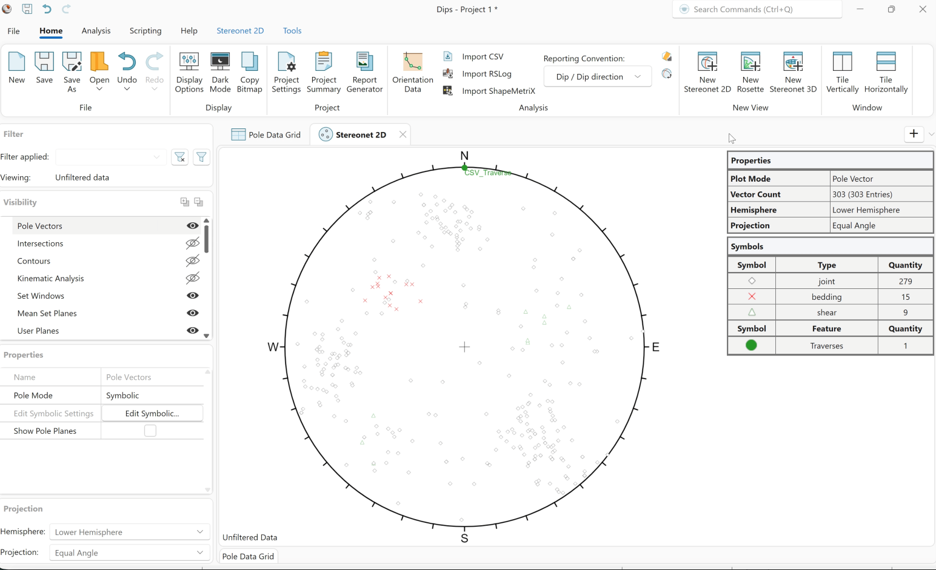The width and height of the screenshot is (936, 570).
Task: Show Intersections via eye icon
Action: coord(192,243)
